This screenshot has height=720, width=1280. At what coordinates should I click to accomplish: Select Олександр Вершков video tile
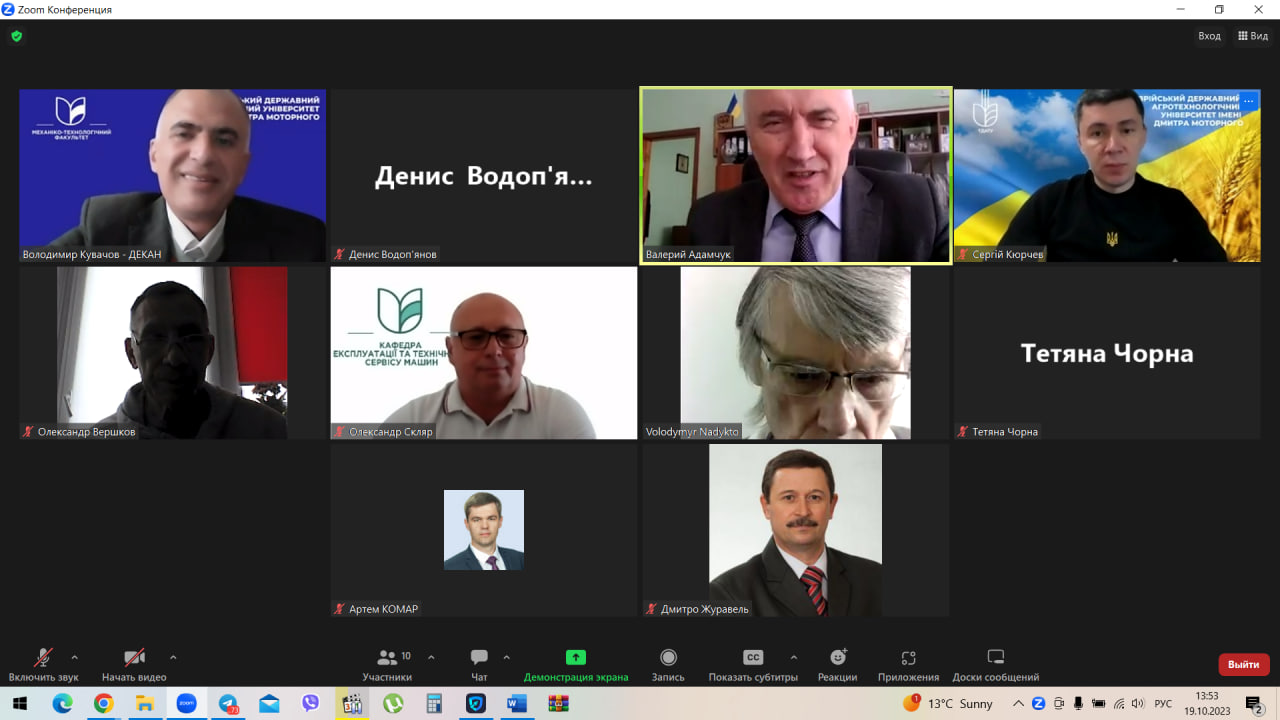[x=173, y=352]
